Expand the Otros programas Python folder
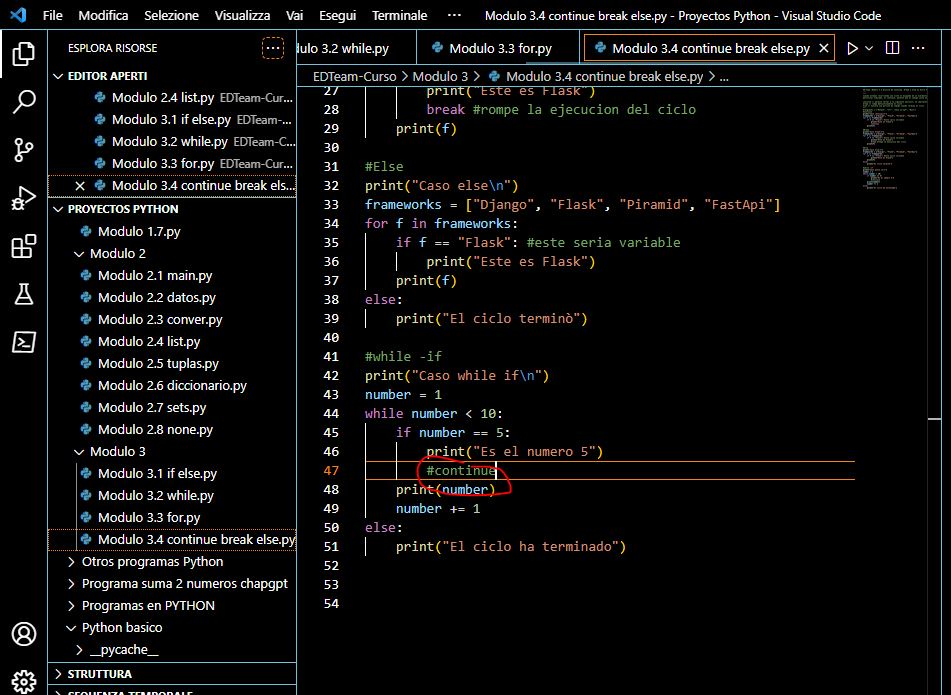 pos(172,562)
